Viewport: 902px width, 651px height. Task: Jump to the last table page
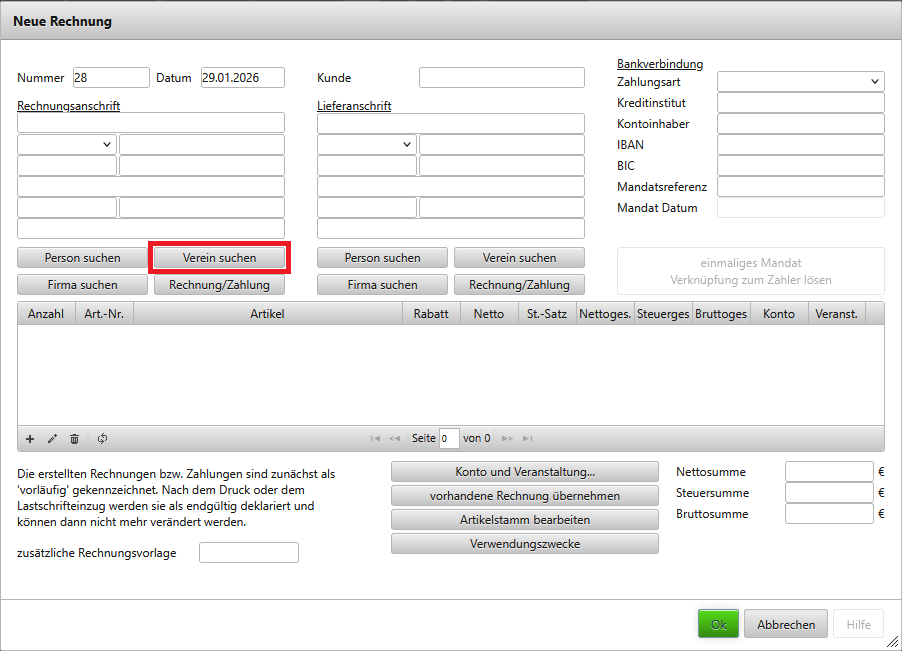527,439
